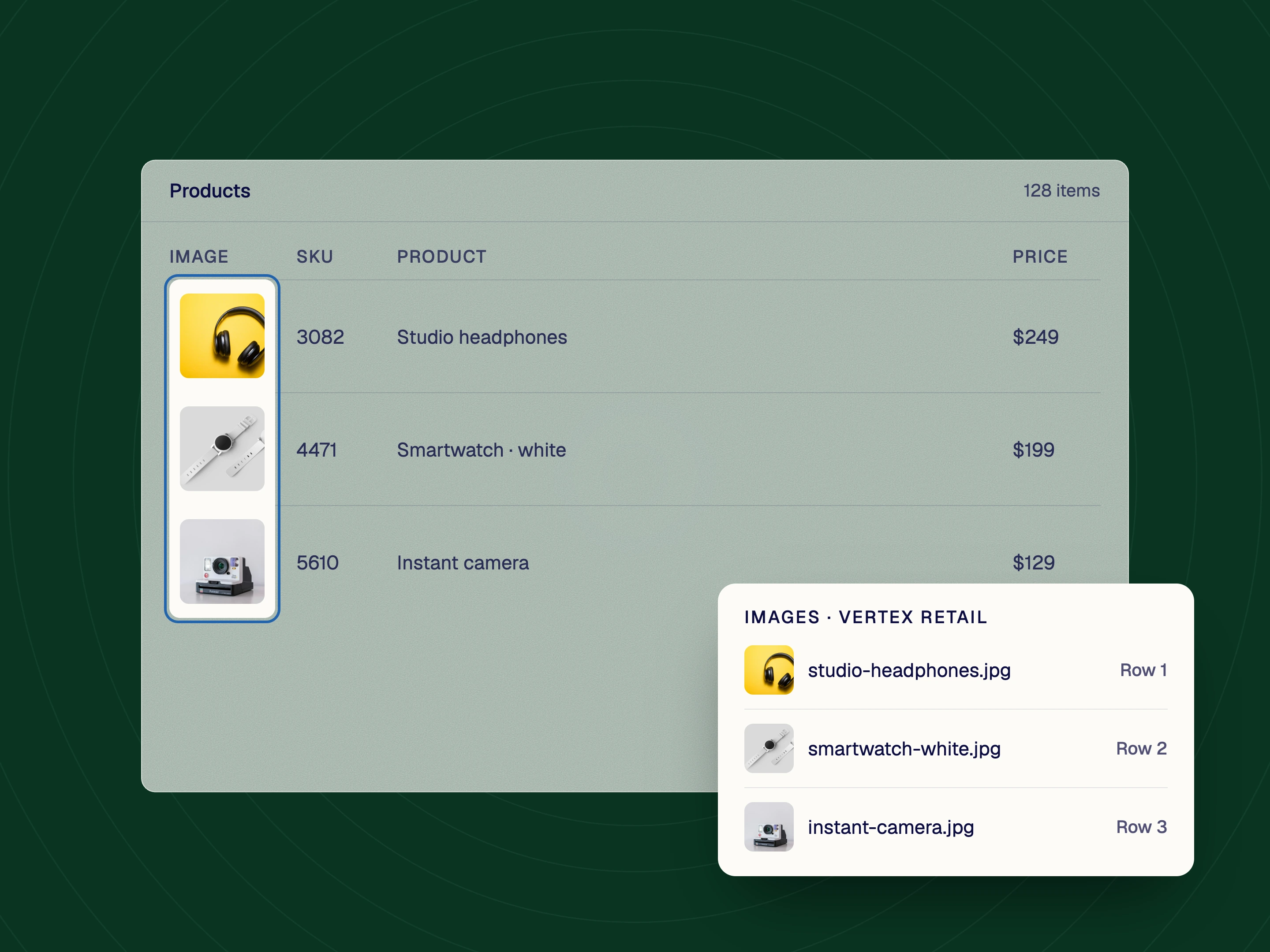Click the PRODUCT column header
The height and width of the screenshot is (952, 1270).
441,257
